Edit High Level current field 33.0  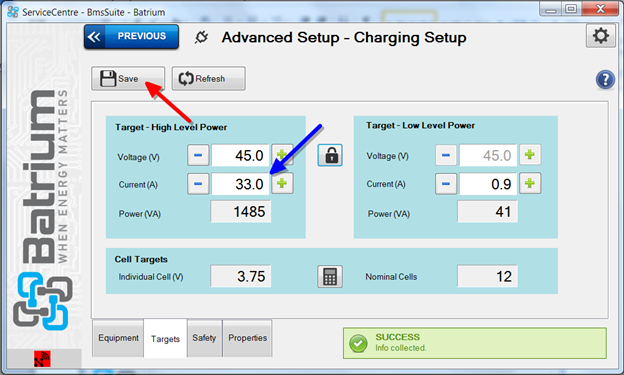tap(240, 184)
